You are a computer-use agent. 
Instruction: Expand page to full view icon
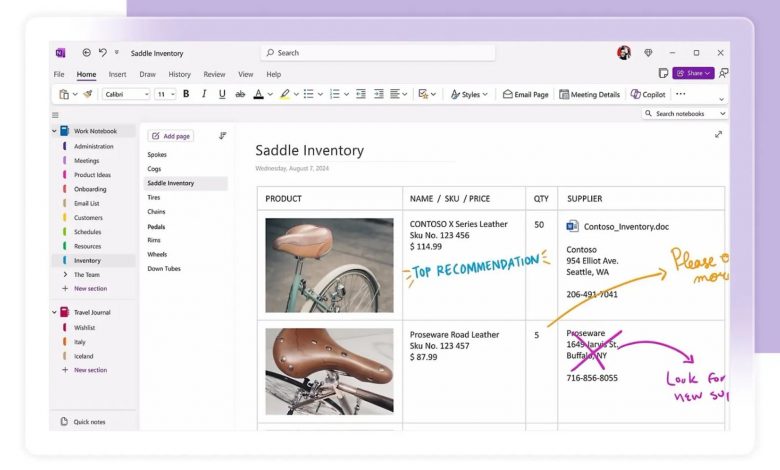click(718, 135)
